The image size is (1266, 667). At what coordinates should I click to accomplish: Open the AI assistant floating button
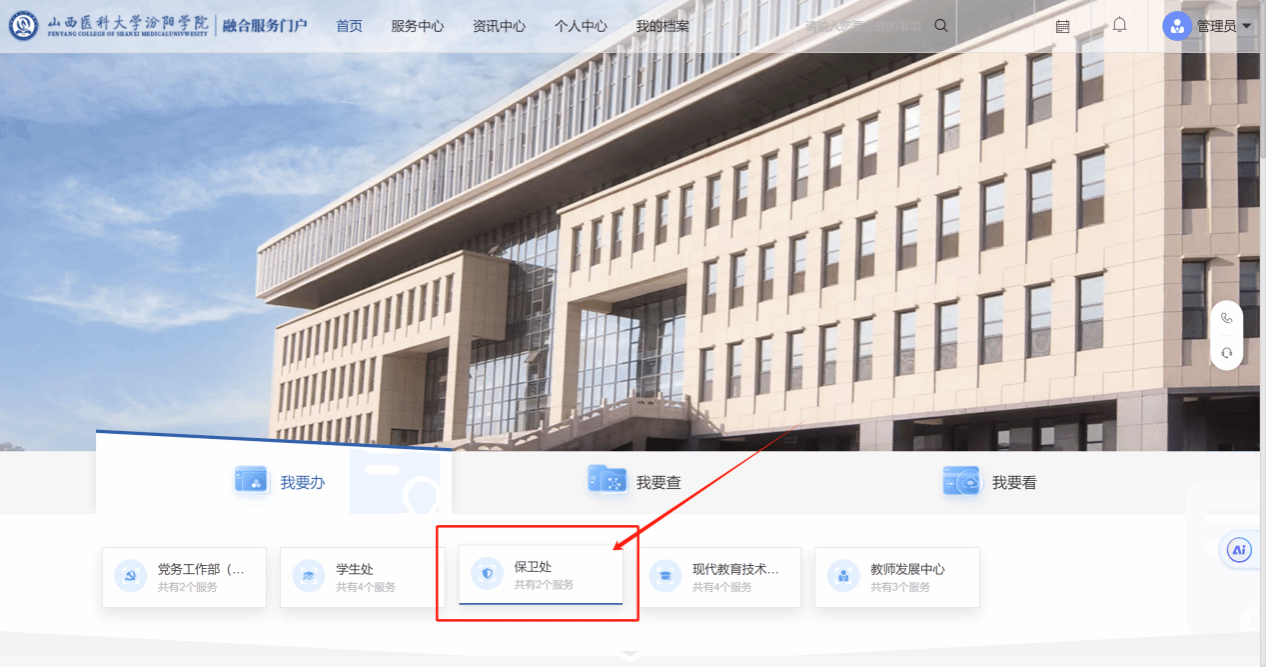click(1240, 549)
